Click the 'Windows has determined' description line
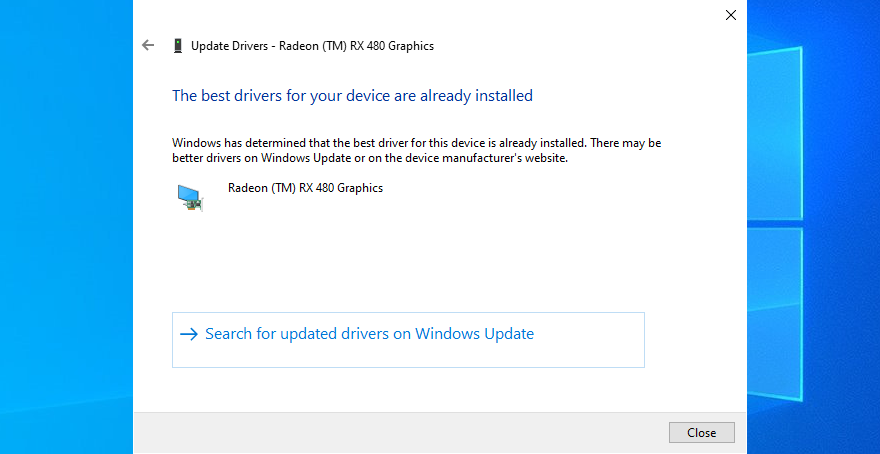The image size is (880, 454). (x=416, y=143)
